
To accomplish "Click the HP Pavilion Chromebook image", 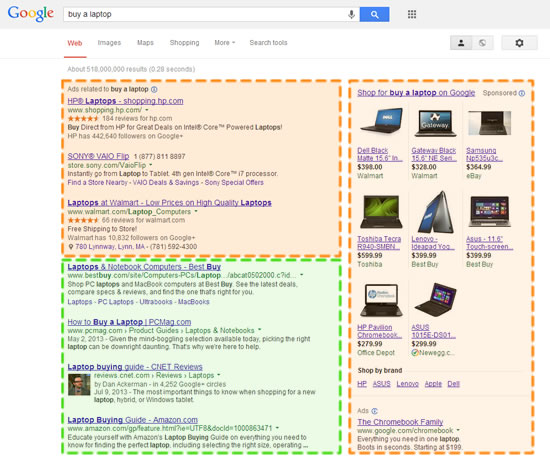I will click(381, 300).
